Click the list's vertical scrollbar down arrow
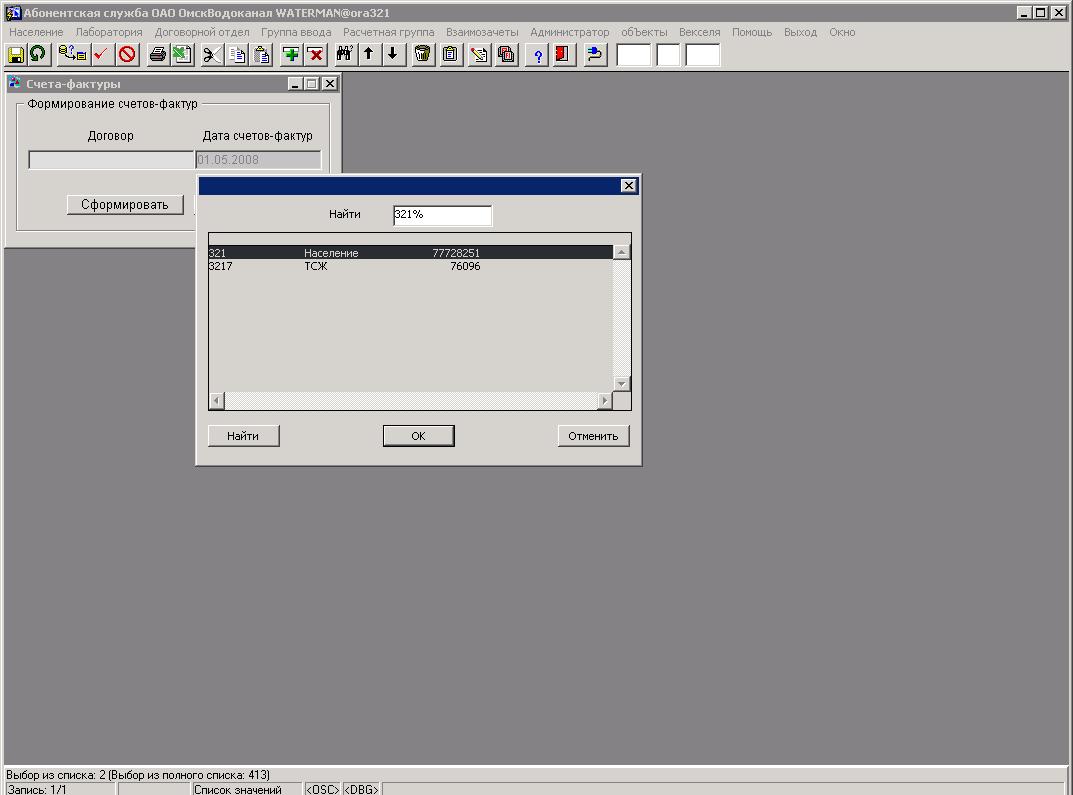1073x795 pixels. (622, 384)
